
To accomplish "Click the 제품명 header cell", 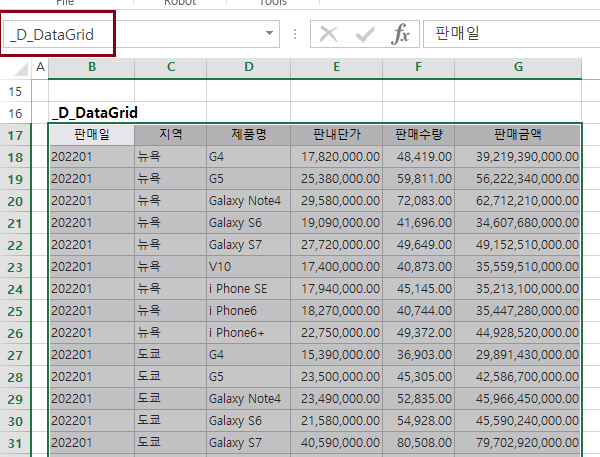I will pos(248,135).
